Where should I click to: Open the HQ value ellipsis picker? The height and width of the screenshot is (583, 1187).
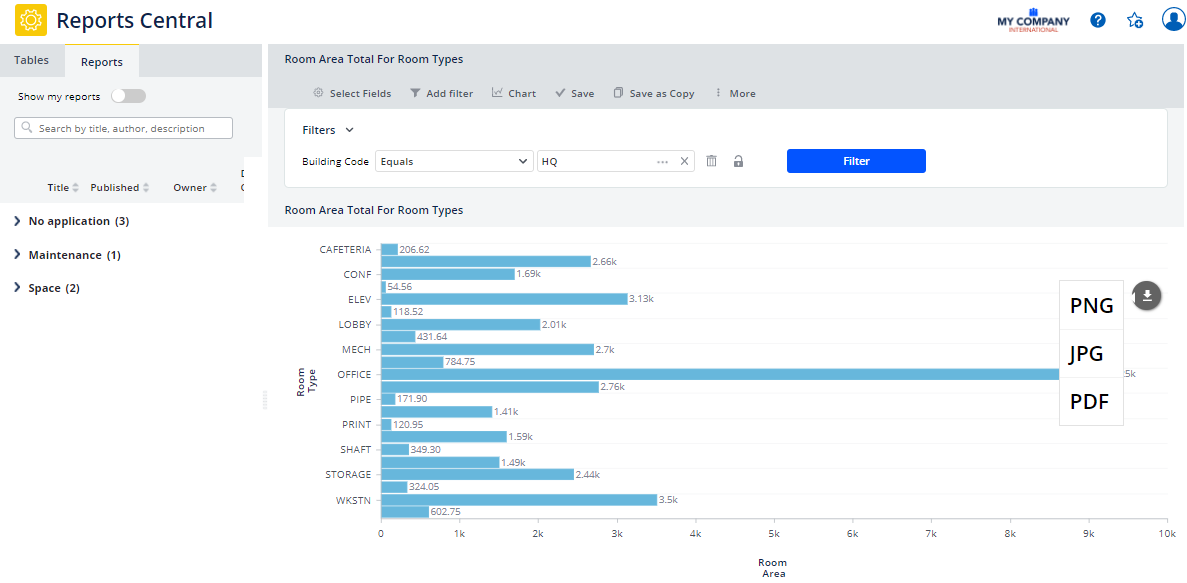tap(662, 161)
